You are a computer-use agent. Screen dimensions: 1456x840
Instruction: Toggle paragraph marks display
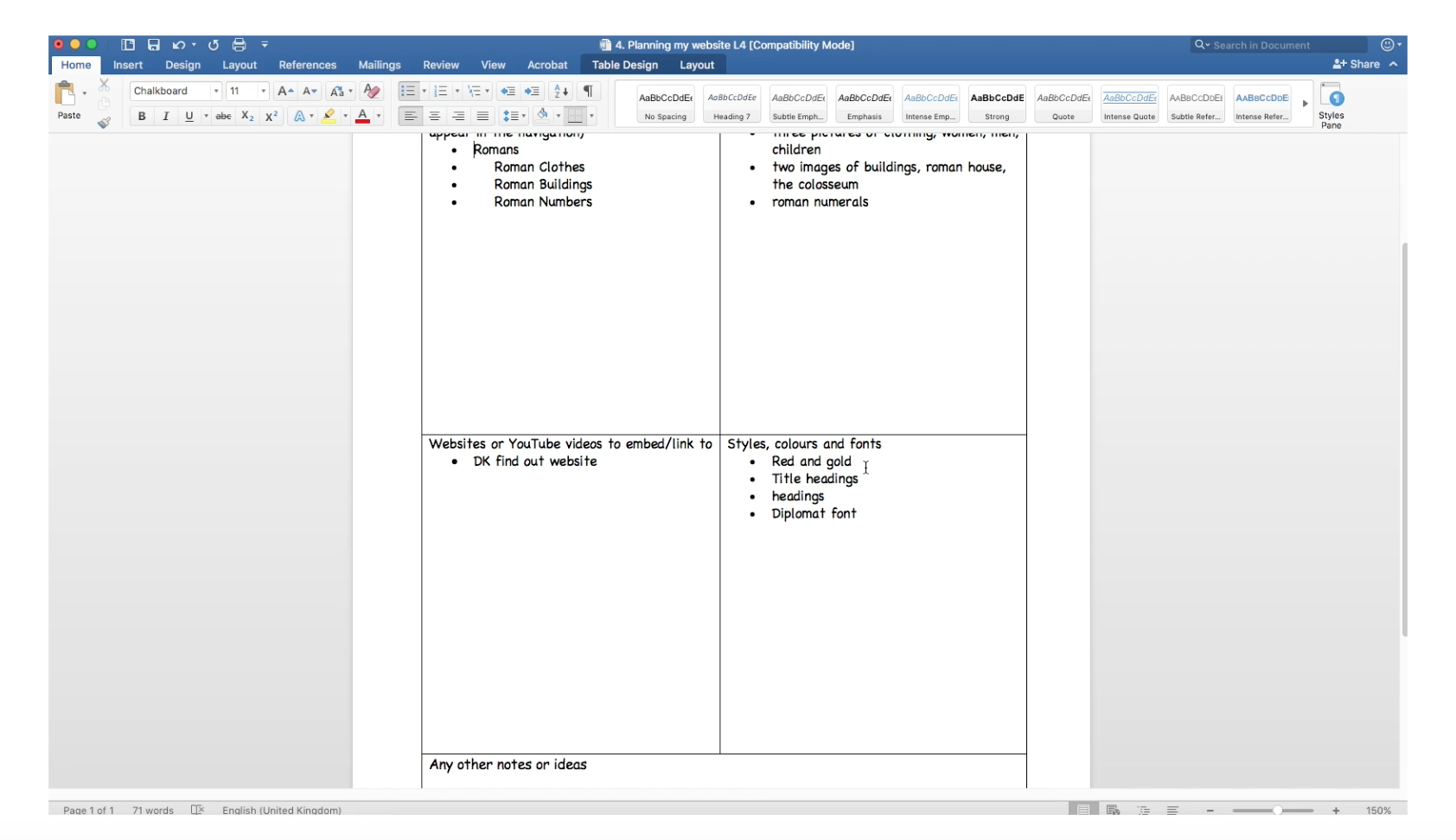(589, 91)
